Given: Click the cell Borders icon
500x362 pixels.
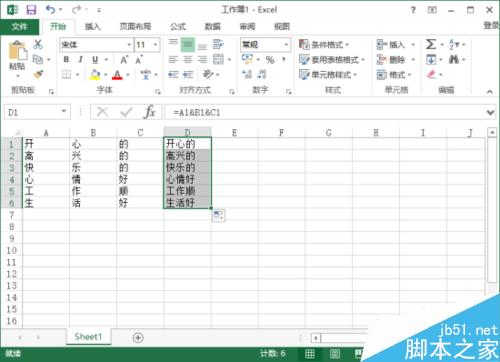Looking at the screenshot, I should 67,74.
